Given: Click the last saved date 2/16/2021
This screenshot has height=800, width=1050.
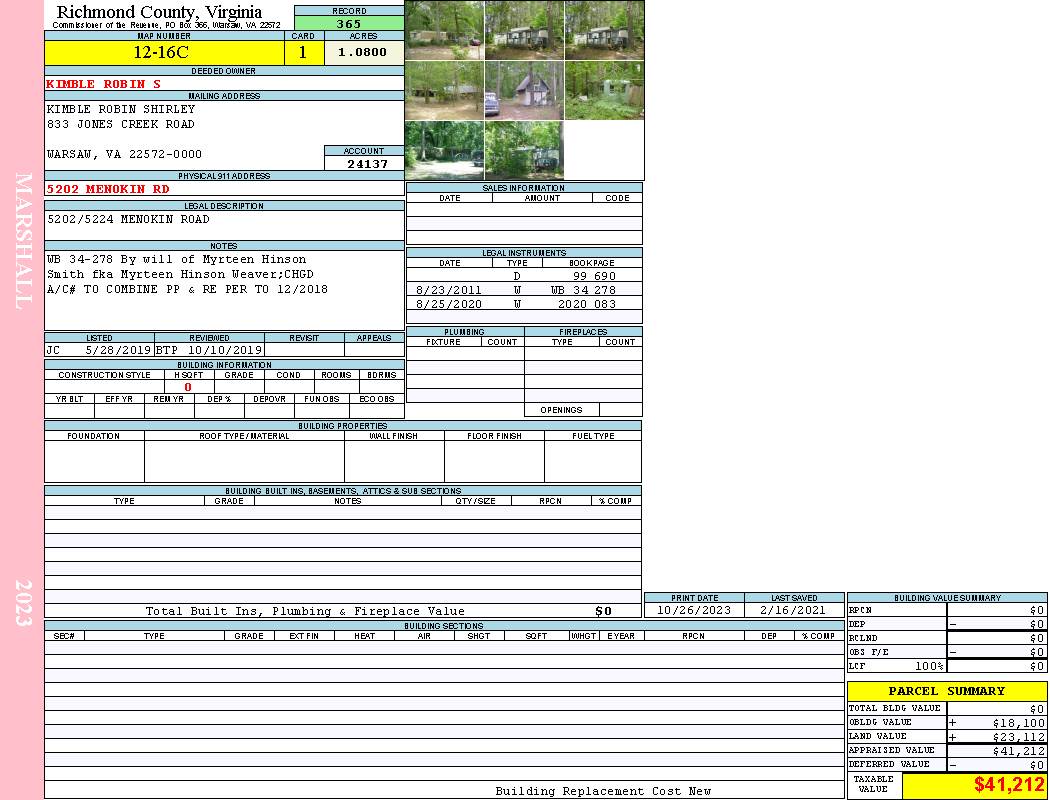Looking at the screenshot, I should tap(793, 610).
